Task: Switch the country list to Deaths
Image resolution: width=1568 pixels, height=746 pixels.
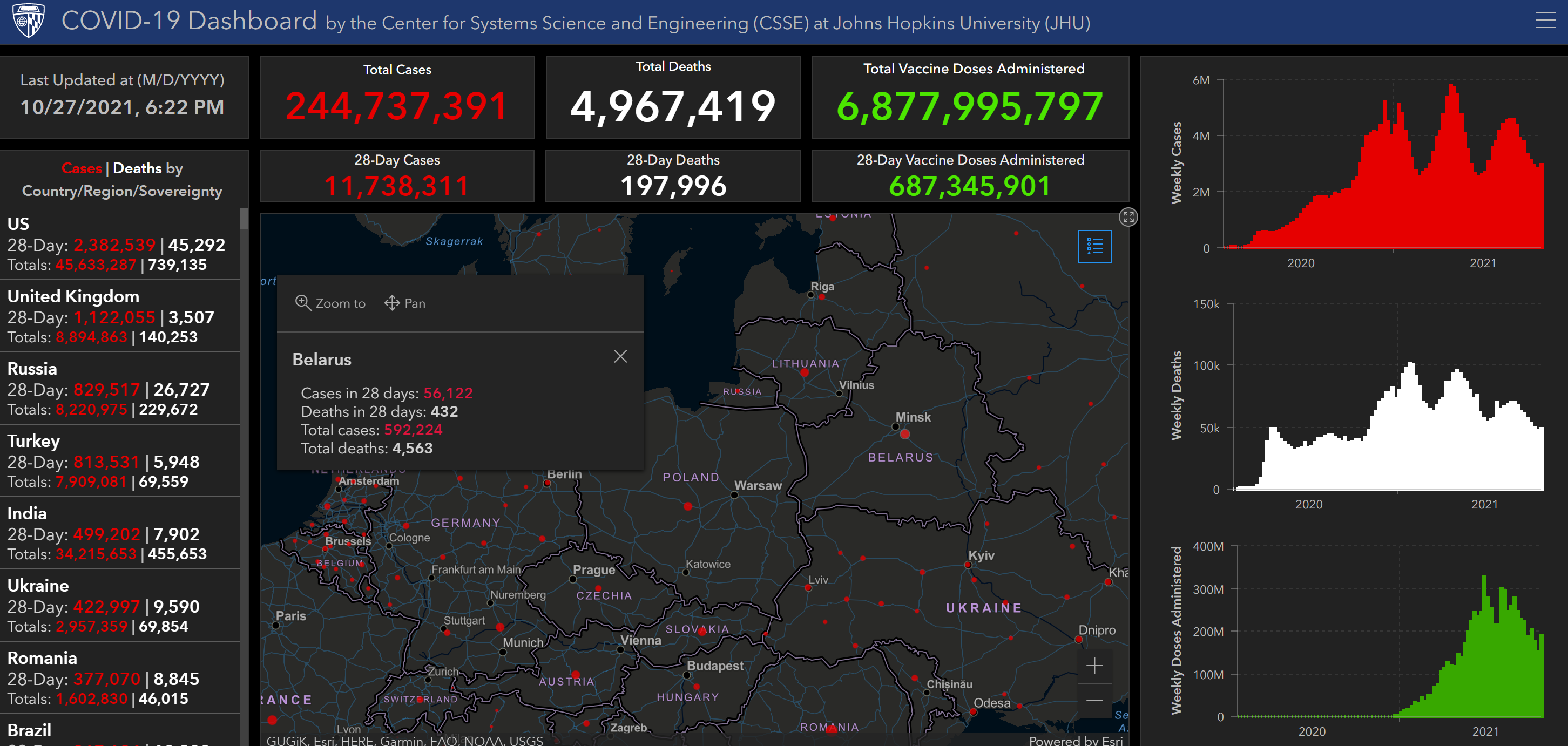Action: 137,168
